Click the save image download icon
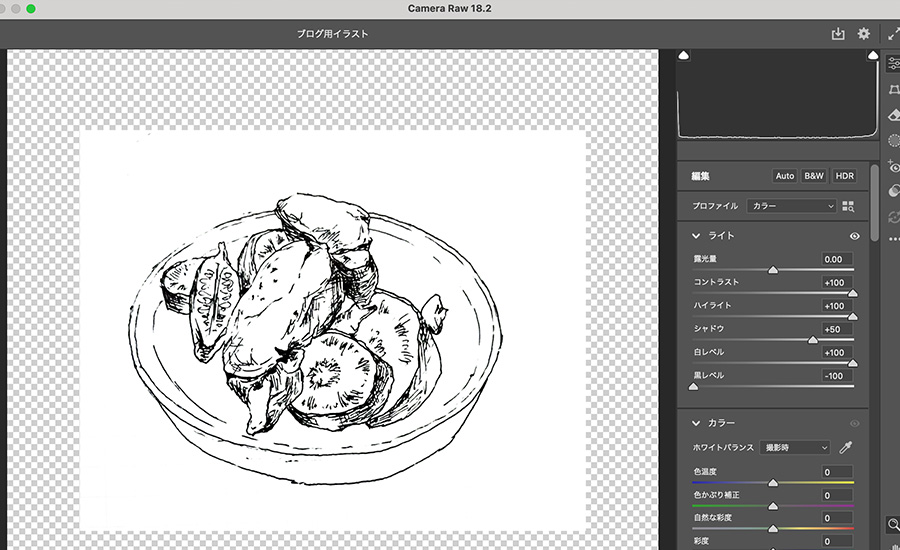The height and width of the screenshot is (550, 900). click(838, 34)
